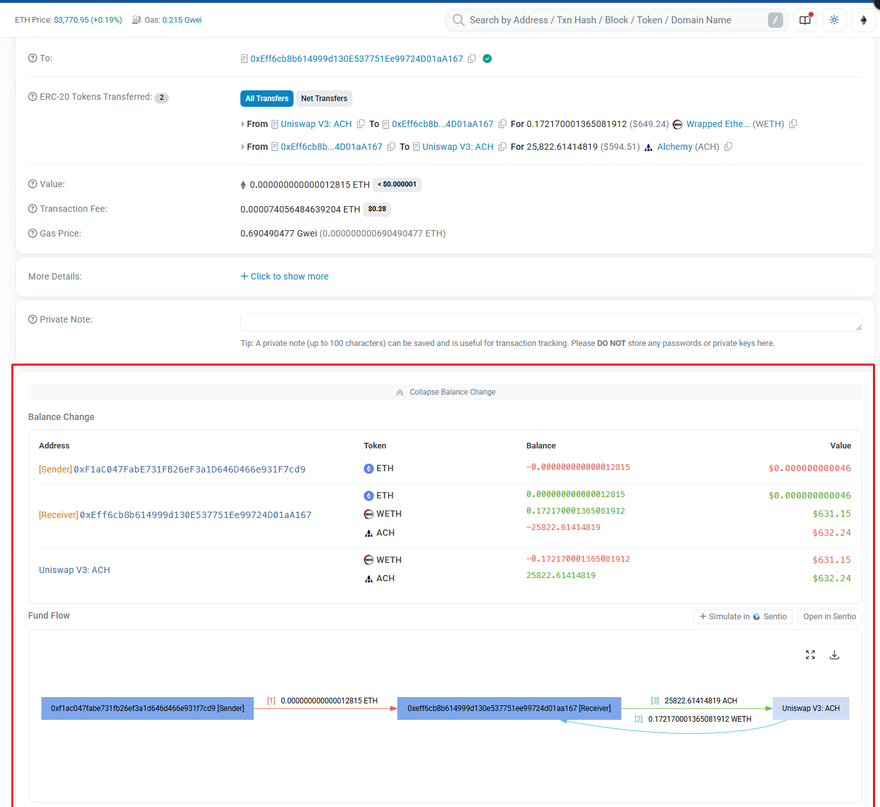The image size is (880, 807).
Task: Click the Wrapped Ether token logo
Action: (677, 124)
